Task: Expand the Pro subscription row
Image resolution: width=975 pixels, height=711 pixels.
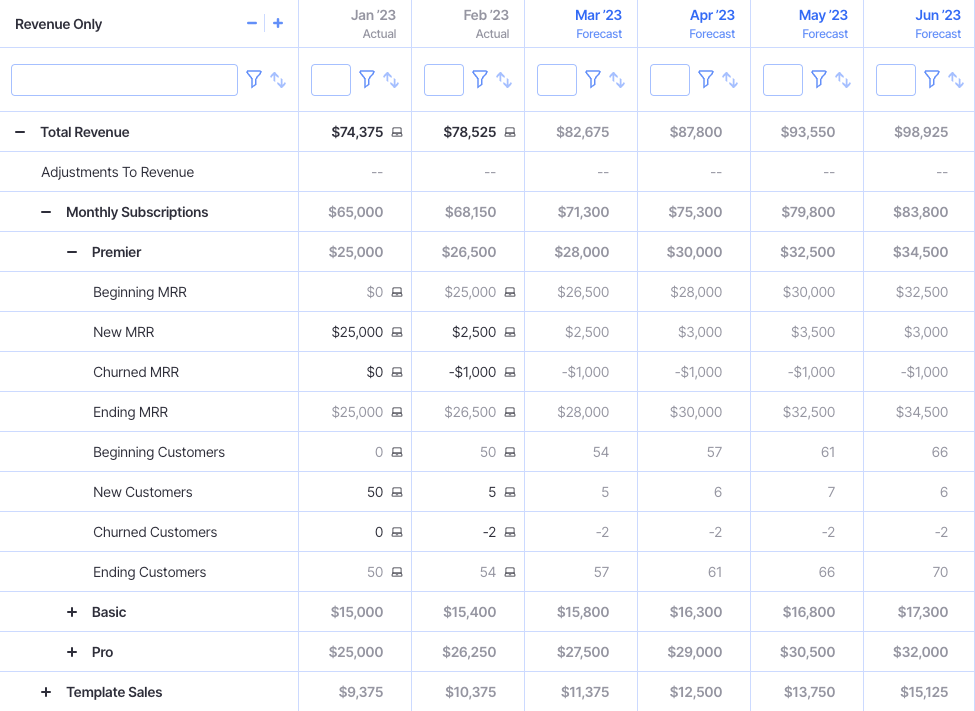Action: tap(71, 651)
